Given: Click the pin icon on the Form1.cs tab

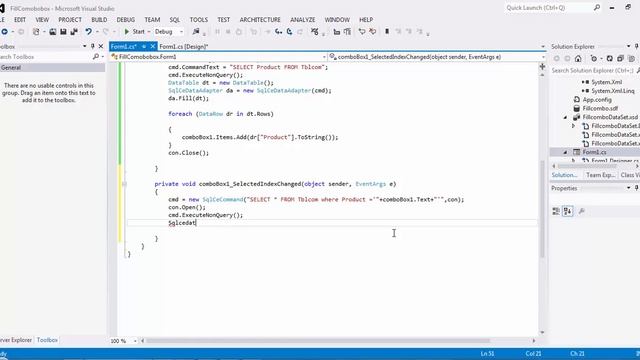Looking at the screenshot, I should [x=144, y=47].
